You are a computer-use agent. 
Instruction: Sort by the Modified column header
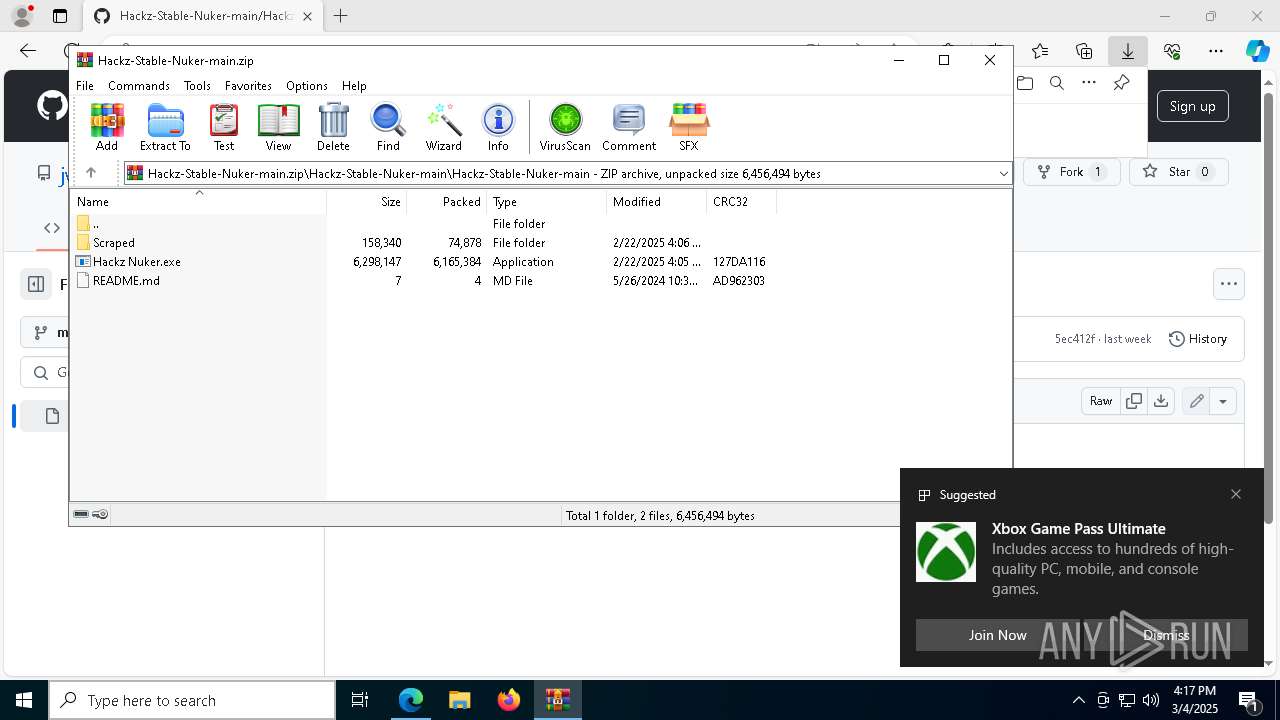click(x=656, y=201)
